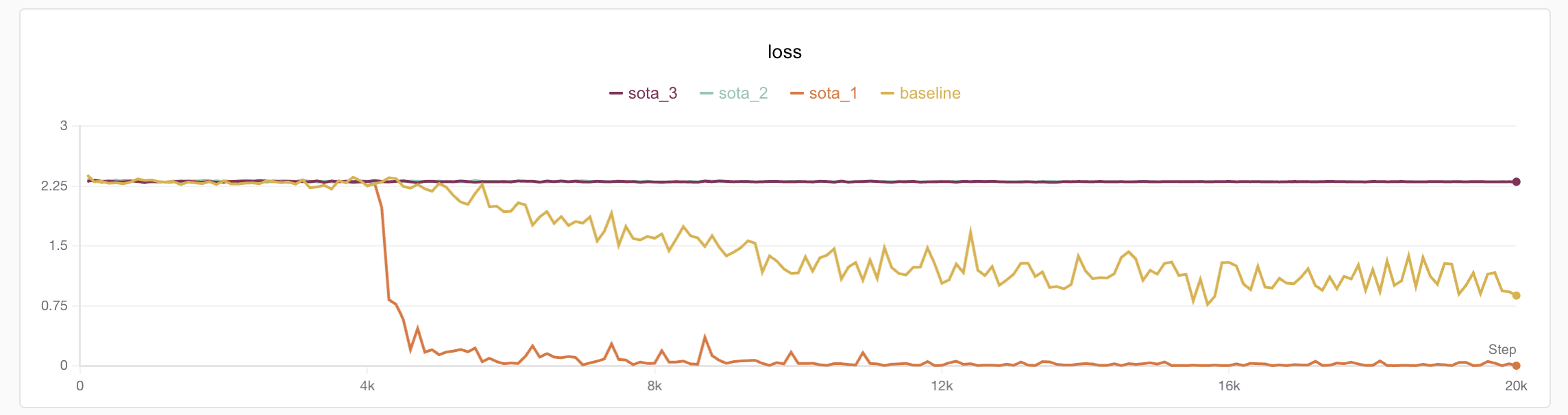1568x415 pixels.
Task: Toggle the sota_1 legend label
Action: click(833, 93)
